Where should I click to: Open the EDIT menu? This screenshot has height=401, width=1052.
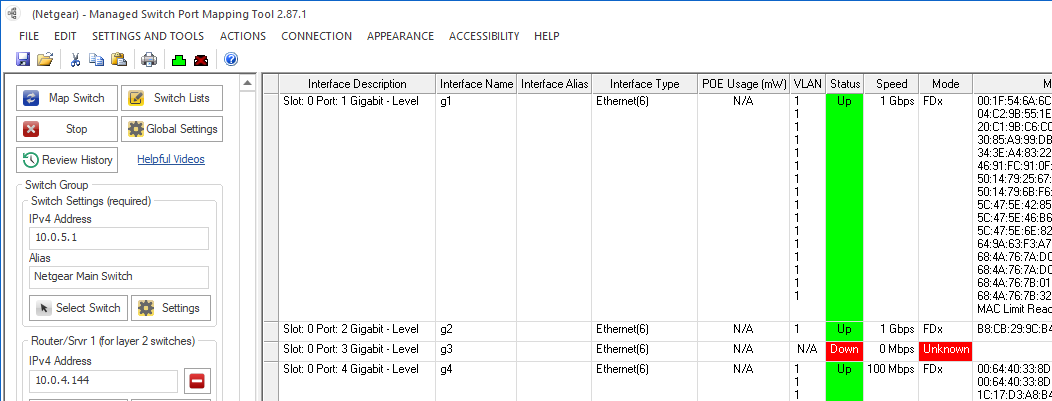[65, 36]
